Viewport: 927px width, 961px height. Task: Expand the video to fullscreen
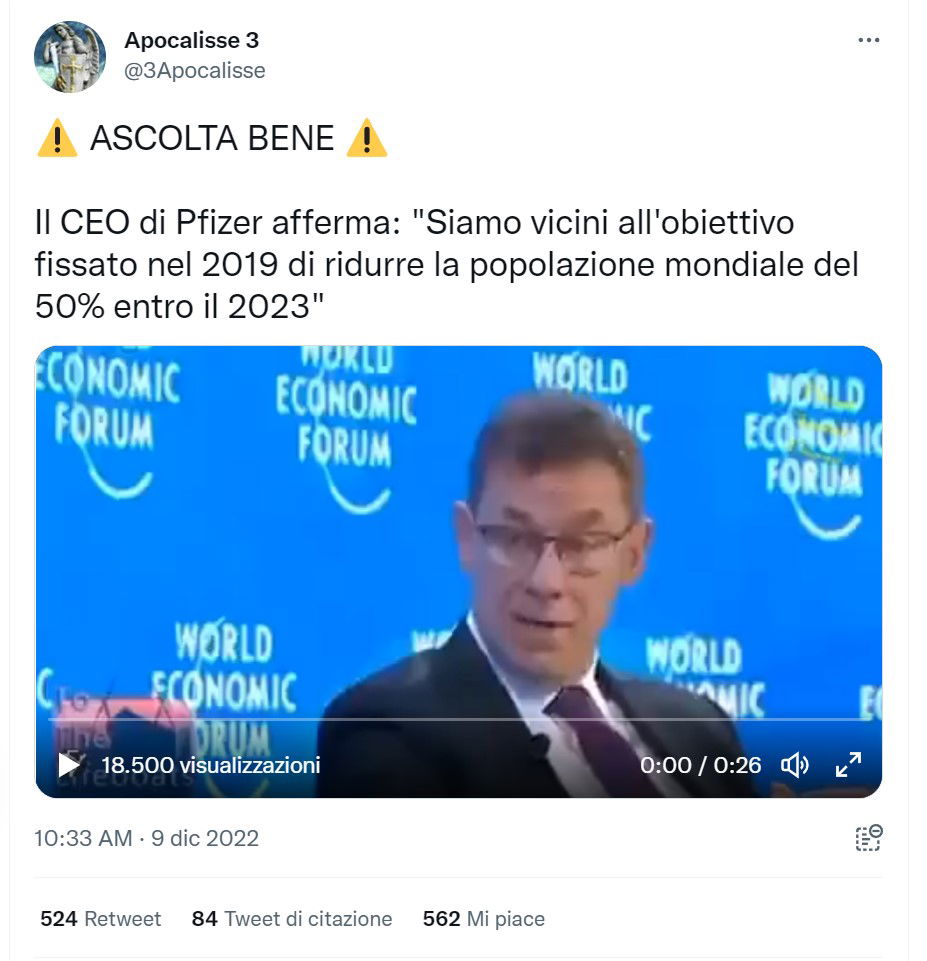pos(849,765)
